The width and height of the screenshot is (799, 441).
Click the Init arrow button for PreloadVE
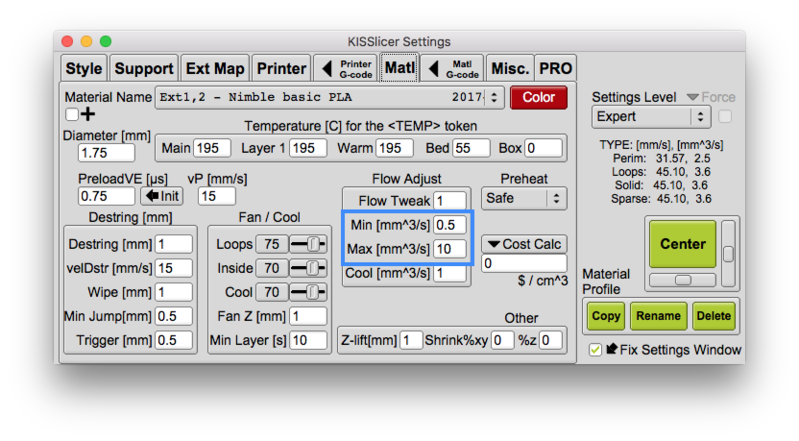(162, 196)
